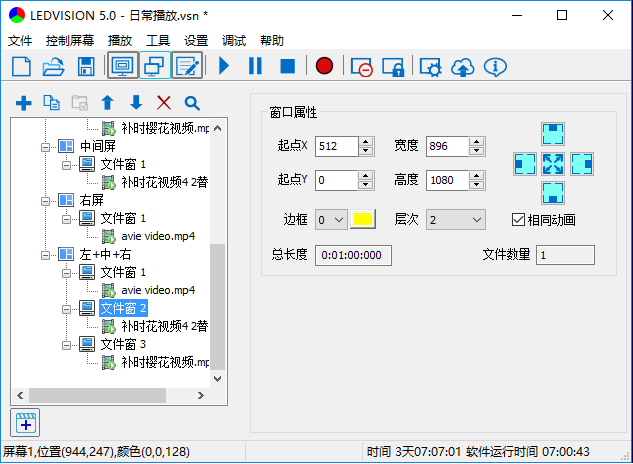This screenshot has width=633, height=464.
Task: Move the item up with the up arrow
Action: tap(108, 103)
